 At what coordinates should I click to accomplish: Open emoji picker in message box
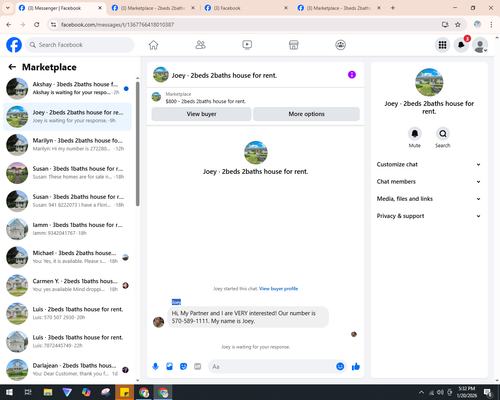(x=340, y=367)
